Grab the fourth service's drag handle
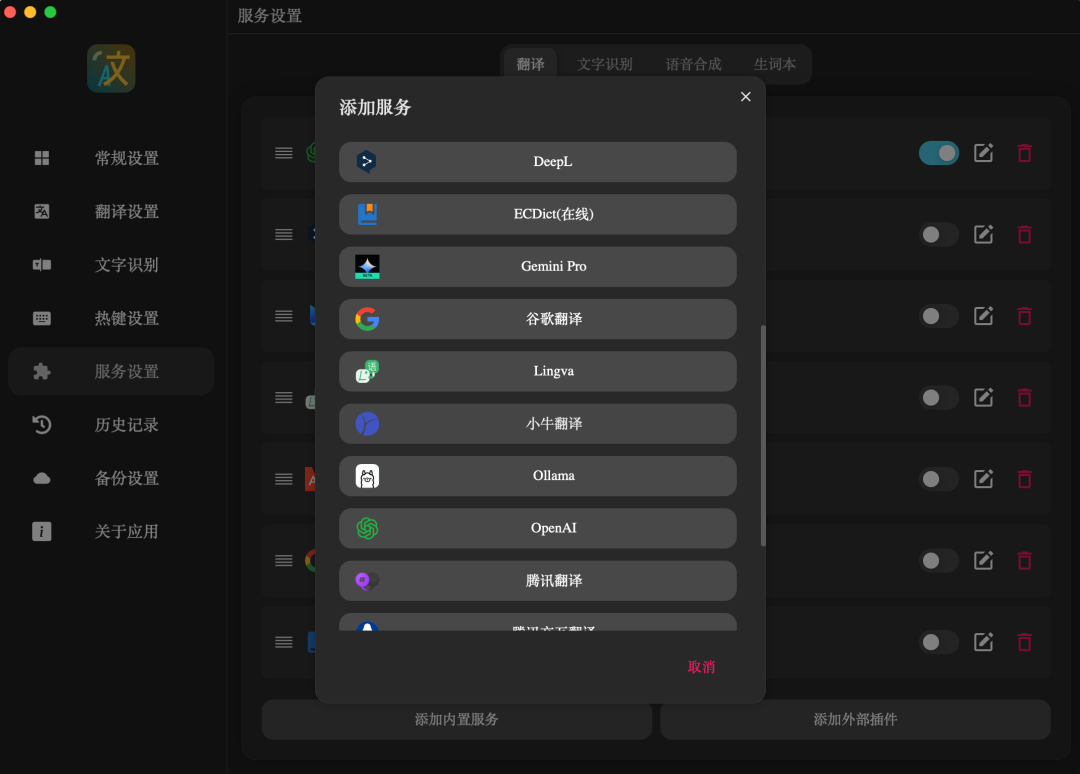The height and width of the screenshot is (774, 1080). tap(284, 398)
